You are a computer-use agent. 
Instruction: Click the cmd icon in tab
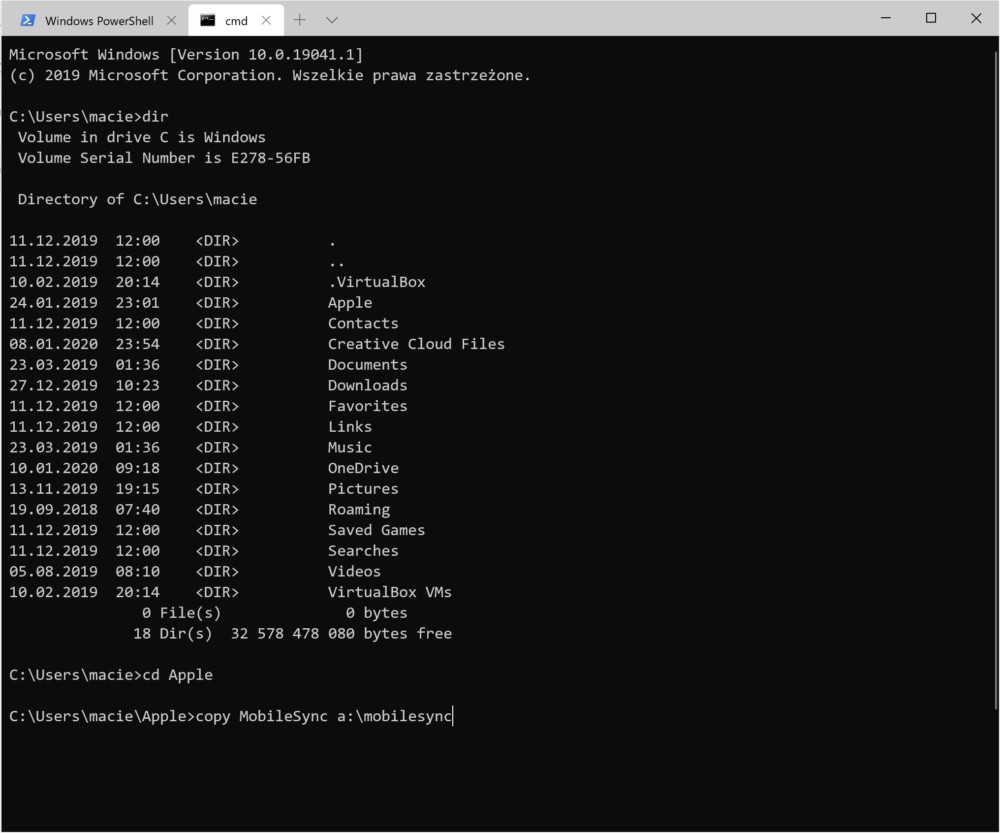pyautogui.click(x=207, y=20)
